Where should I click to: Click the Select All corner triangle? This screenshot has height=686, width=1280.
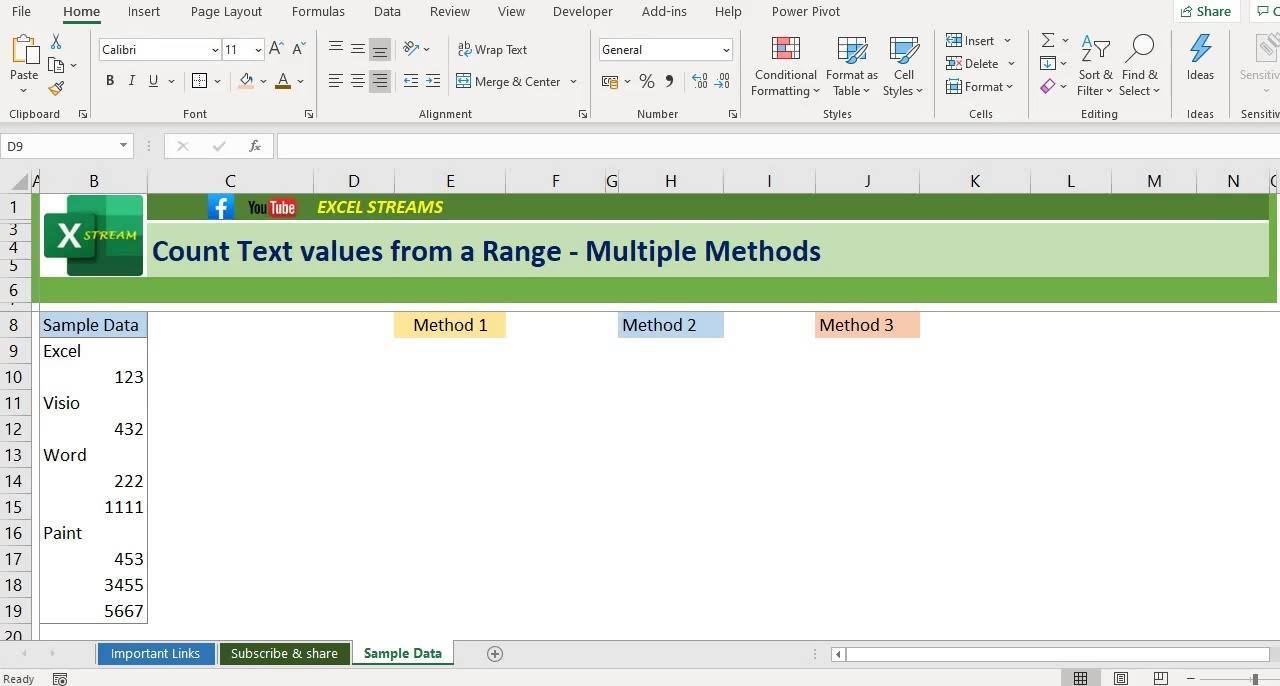[x=20, y=181]
